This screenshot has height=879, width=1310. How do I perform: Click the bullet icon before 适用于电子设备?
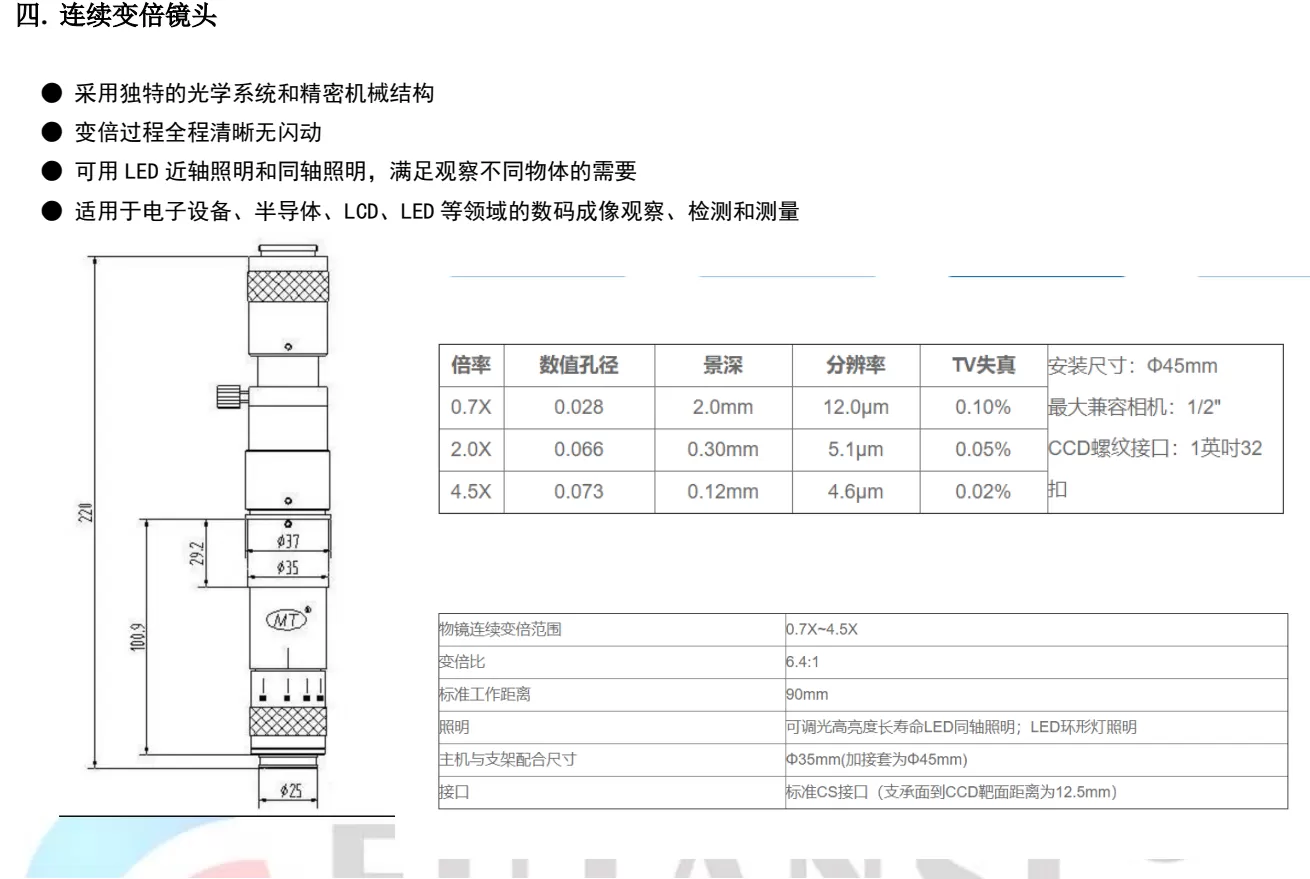pyautogui.click(x=54, y=210)
